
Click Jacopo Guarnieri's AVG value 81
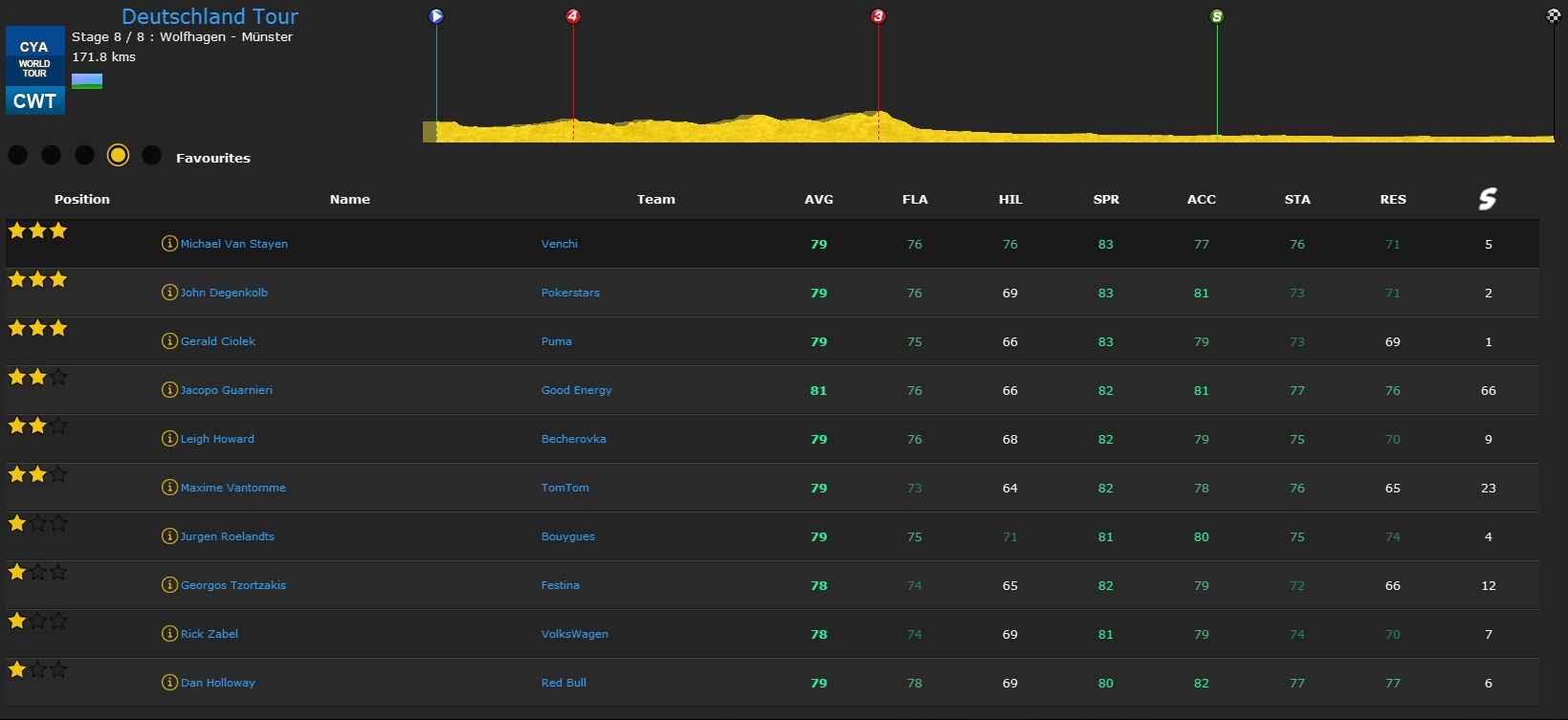[x=819, y=390]
